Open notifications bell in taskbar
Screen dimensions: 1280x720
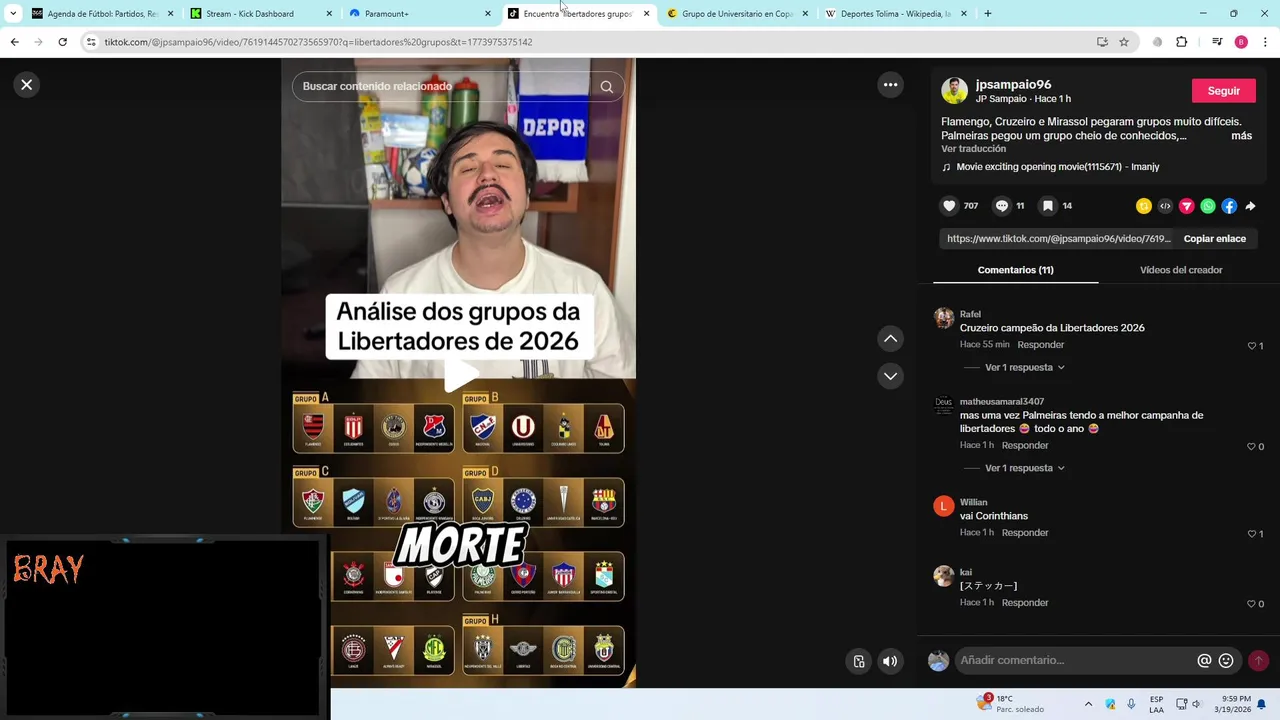pyautogui.click(x=1261, y=704)
